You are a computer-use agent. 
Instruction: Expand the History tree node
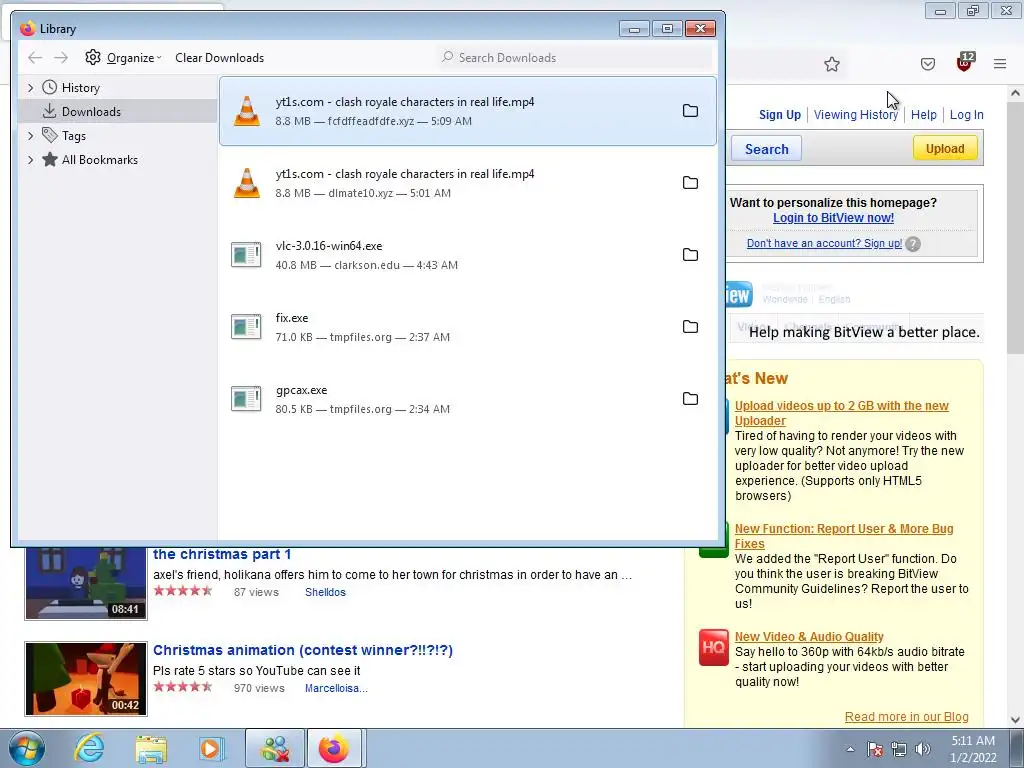[30, 88]
